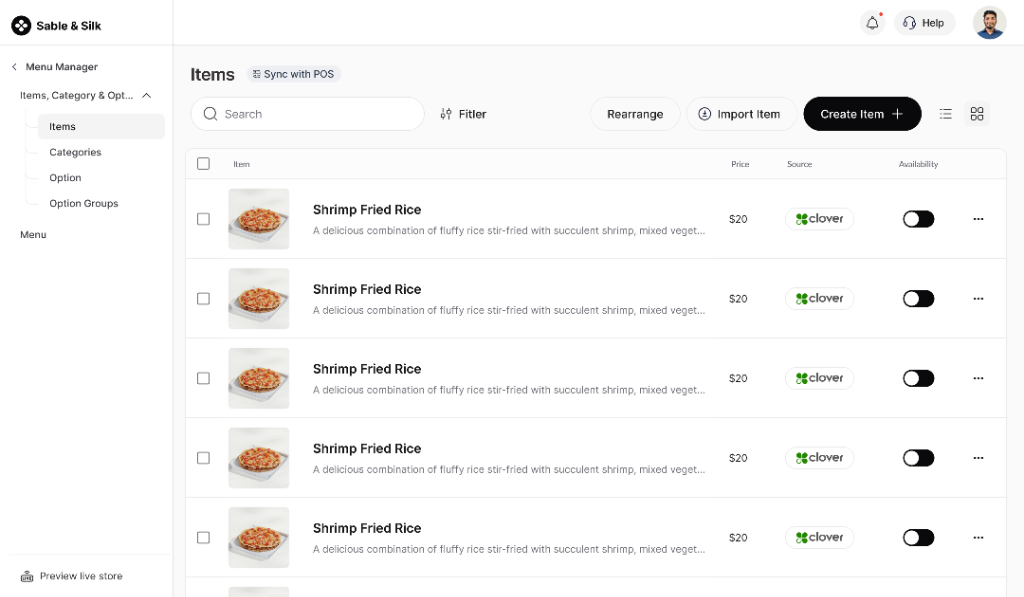The width and height of the screenshot is (1024, 597).
Task: Collapse the Items, Category & Opt... section
Action: (x=147, y=95)
